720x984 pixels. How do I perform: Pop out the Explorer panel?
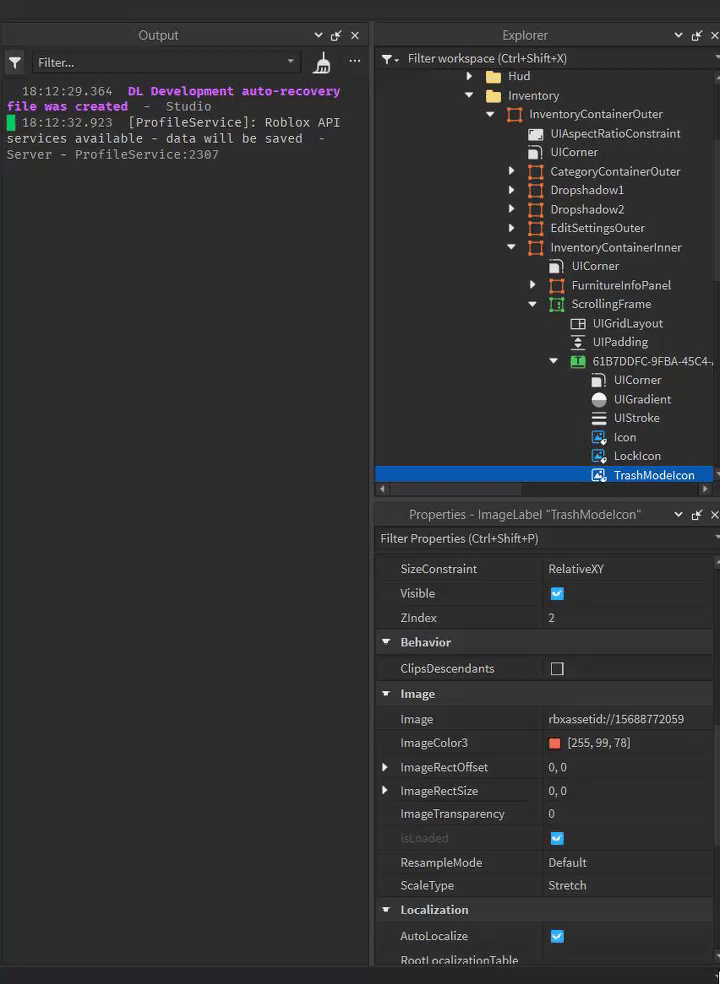click(697, 36)
